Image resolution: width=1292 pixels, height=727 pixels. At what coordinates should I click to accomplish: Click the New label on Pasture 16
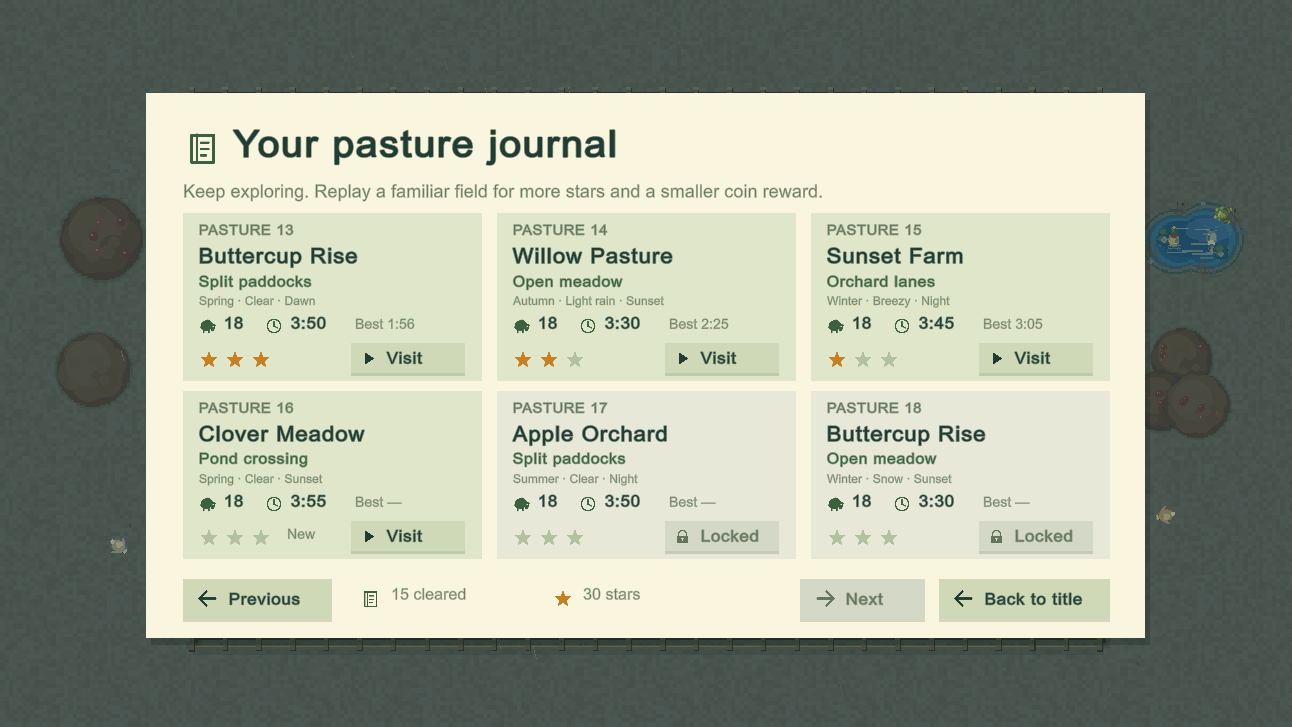tap(301, 534)
